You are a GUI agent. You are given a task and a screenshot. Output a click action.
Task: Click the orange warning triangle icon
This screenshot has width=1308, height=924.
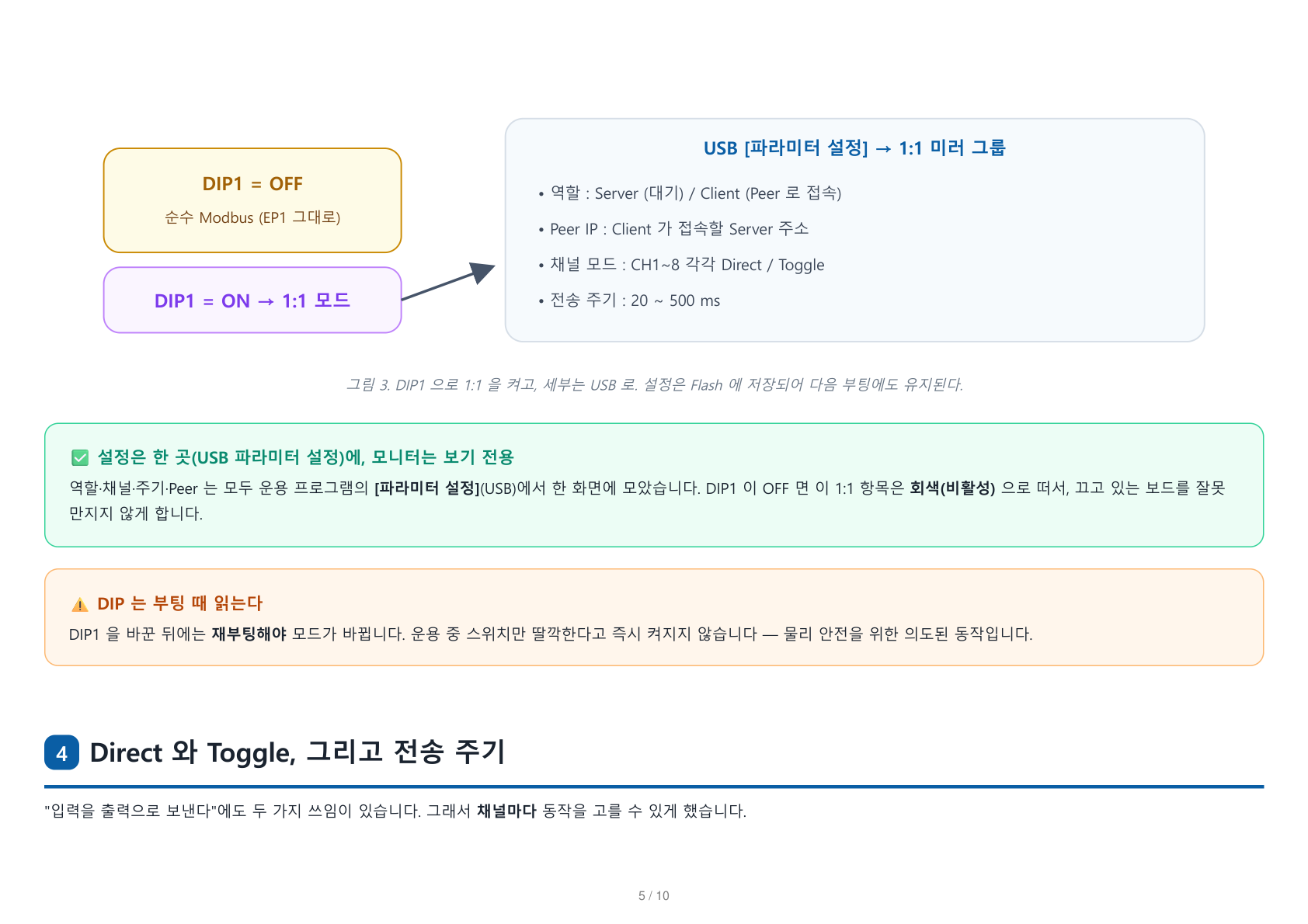click(80, 604)
